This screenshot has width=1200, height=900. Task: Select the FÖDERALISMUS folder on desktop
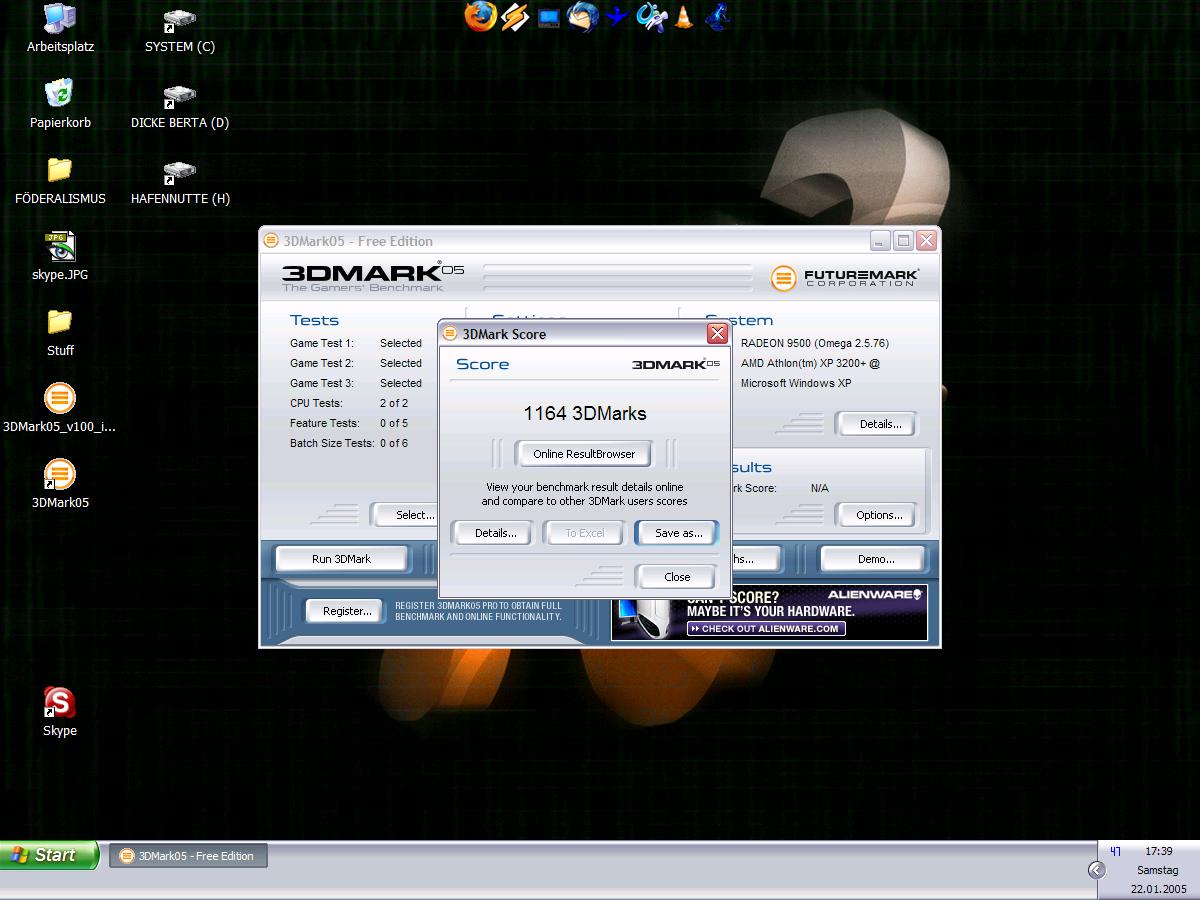60,180
